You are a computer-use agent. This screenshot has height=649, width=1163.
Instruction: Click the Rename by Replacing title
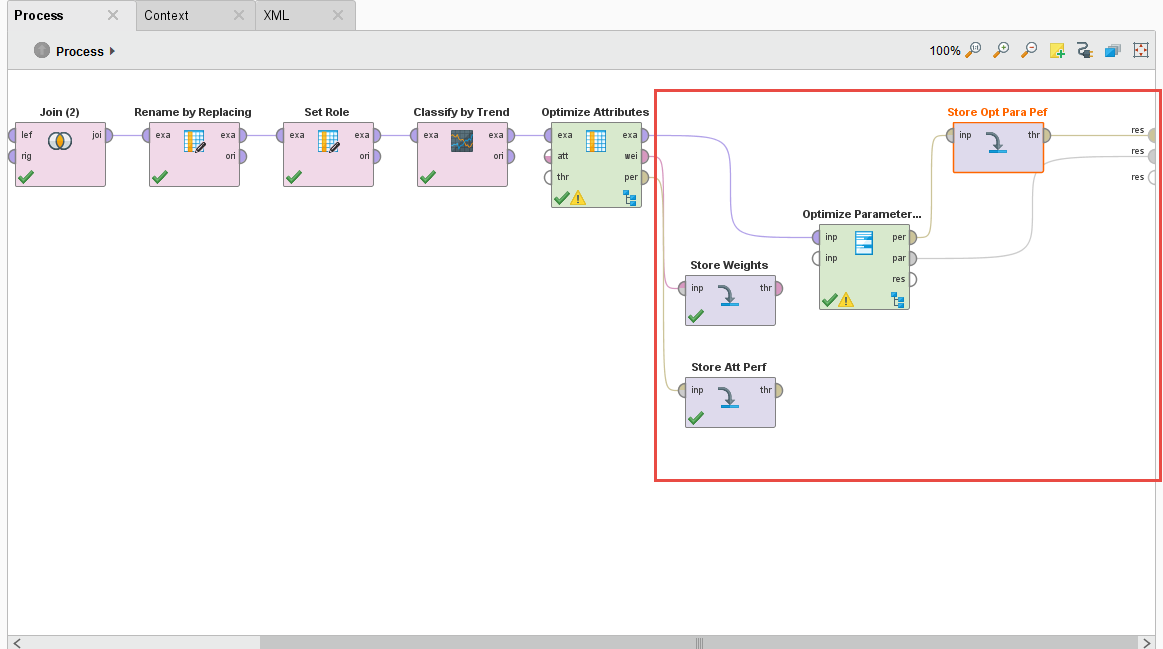pyautogui.click(x=193, y=112)
